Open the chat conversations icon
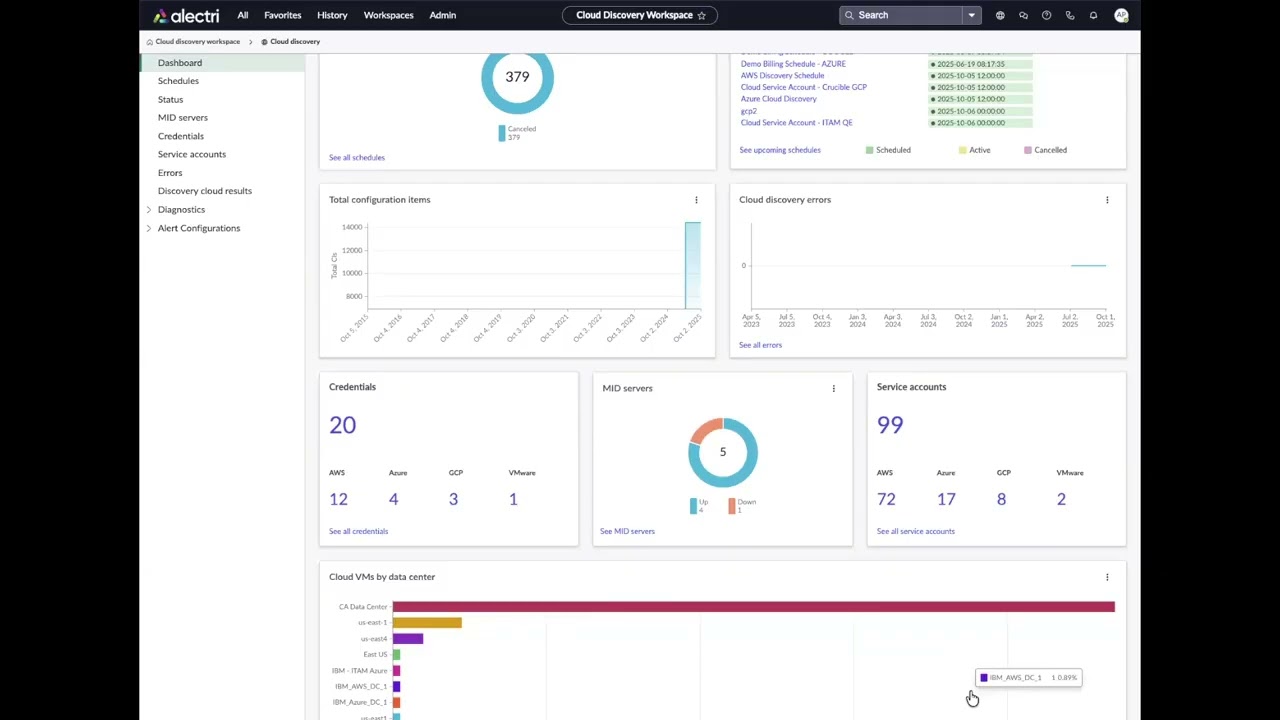Viewport: 1280px width, 720px height. pos(1023,15)
